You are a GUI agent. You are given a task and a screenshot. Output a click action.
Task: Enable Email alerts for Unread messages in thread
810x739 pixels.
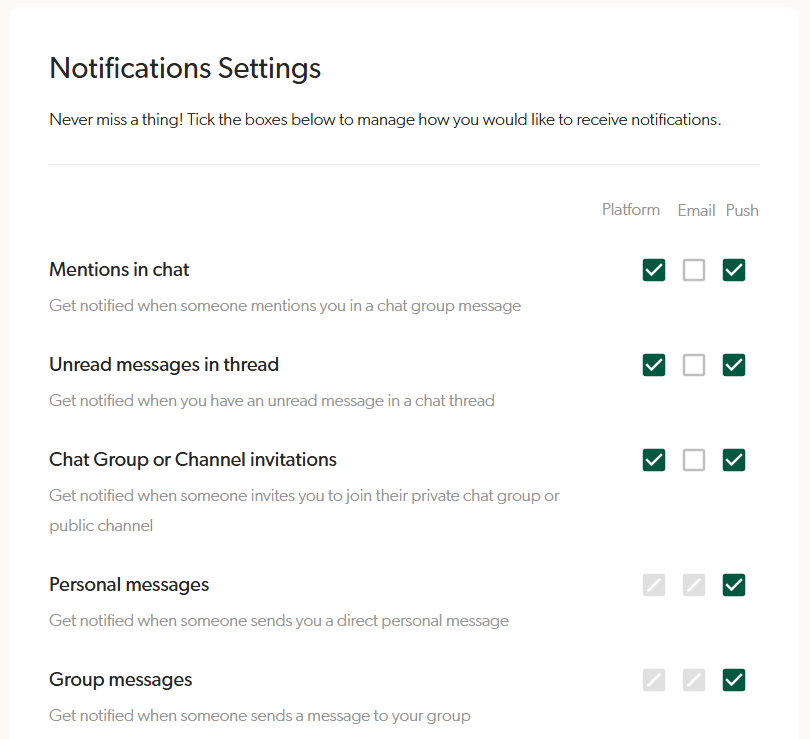coord(694,365)
